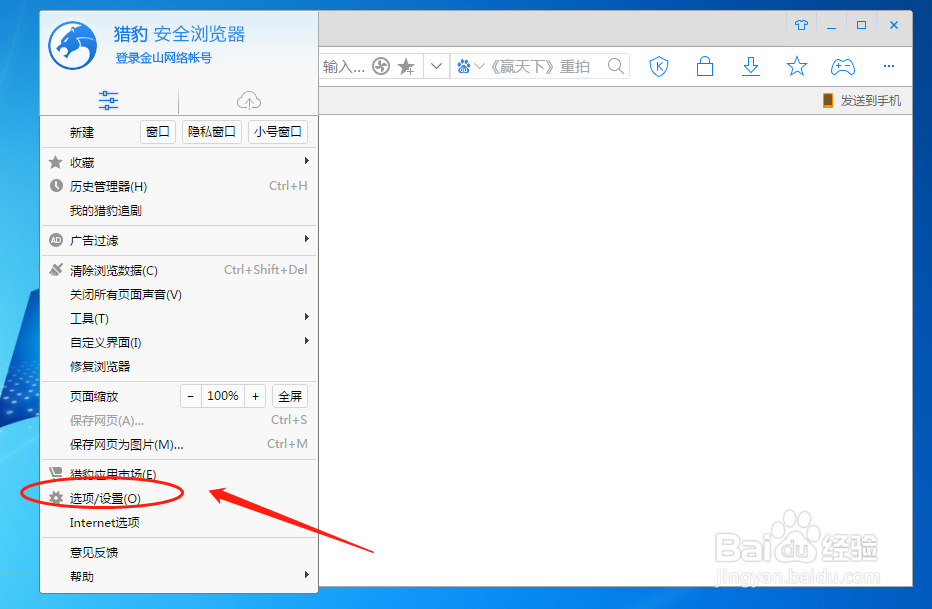The height and width of the screenshot is (609, 932).
Task: Click the address bar input field
Action: (345, 67)
